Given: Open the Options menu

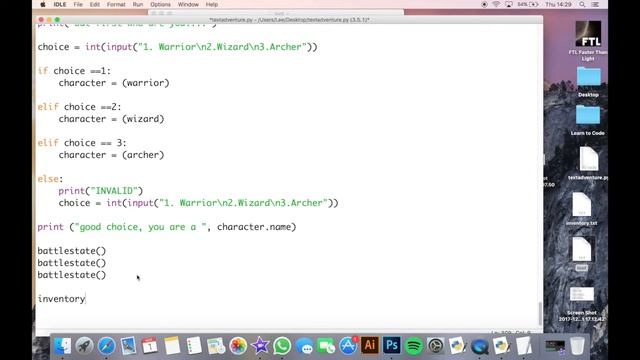Looking at the screenshot, I should click(160, 4).
